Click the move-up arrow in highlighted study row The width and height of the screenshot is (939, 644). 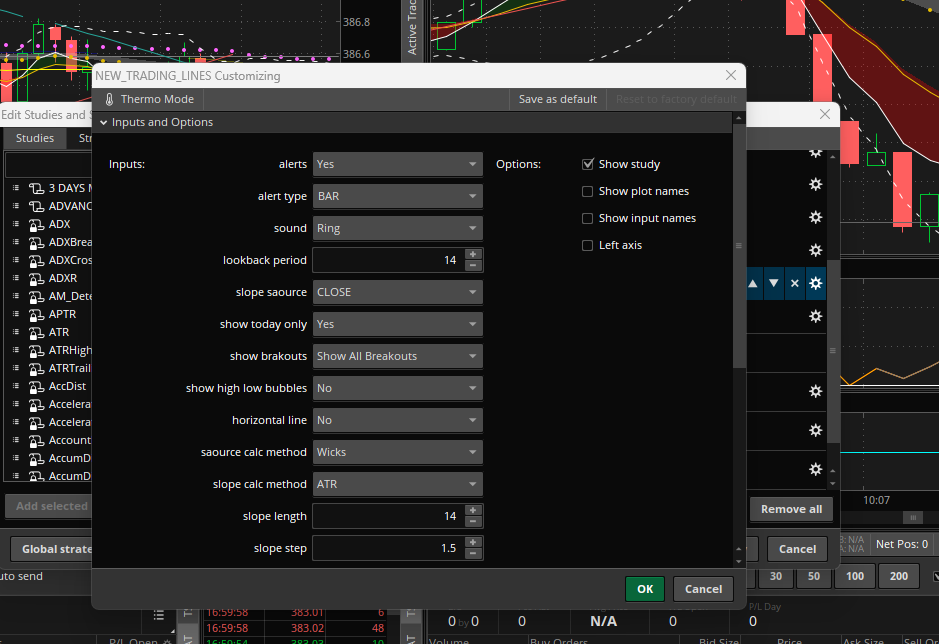[x=753, y=284]
